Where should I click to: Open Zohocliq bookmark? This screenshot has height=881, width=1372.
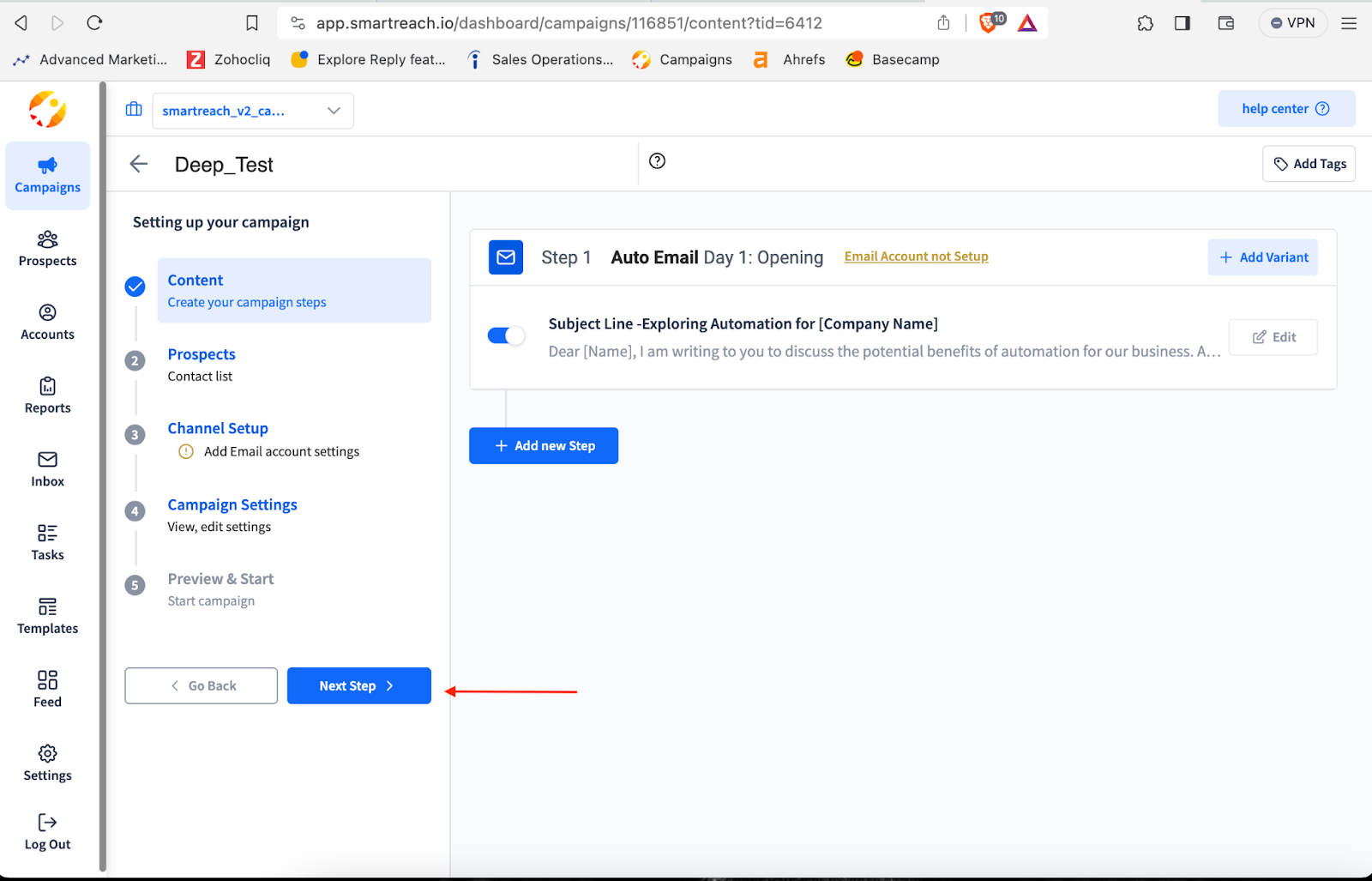(x=229, y=59)
